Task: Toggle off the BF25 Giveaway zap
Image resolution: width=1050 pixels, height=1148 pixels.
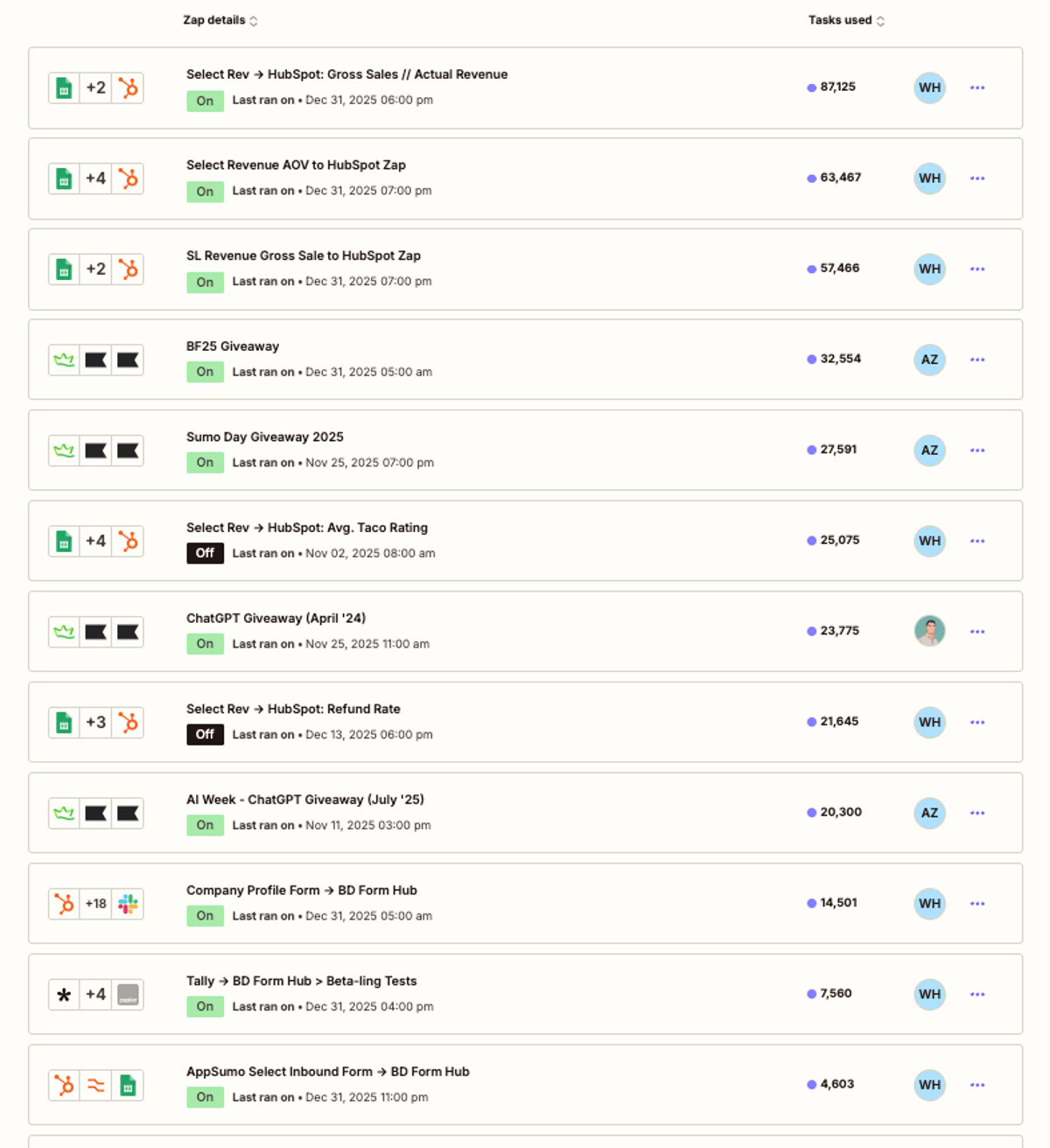Action: (205, 372)
